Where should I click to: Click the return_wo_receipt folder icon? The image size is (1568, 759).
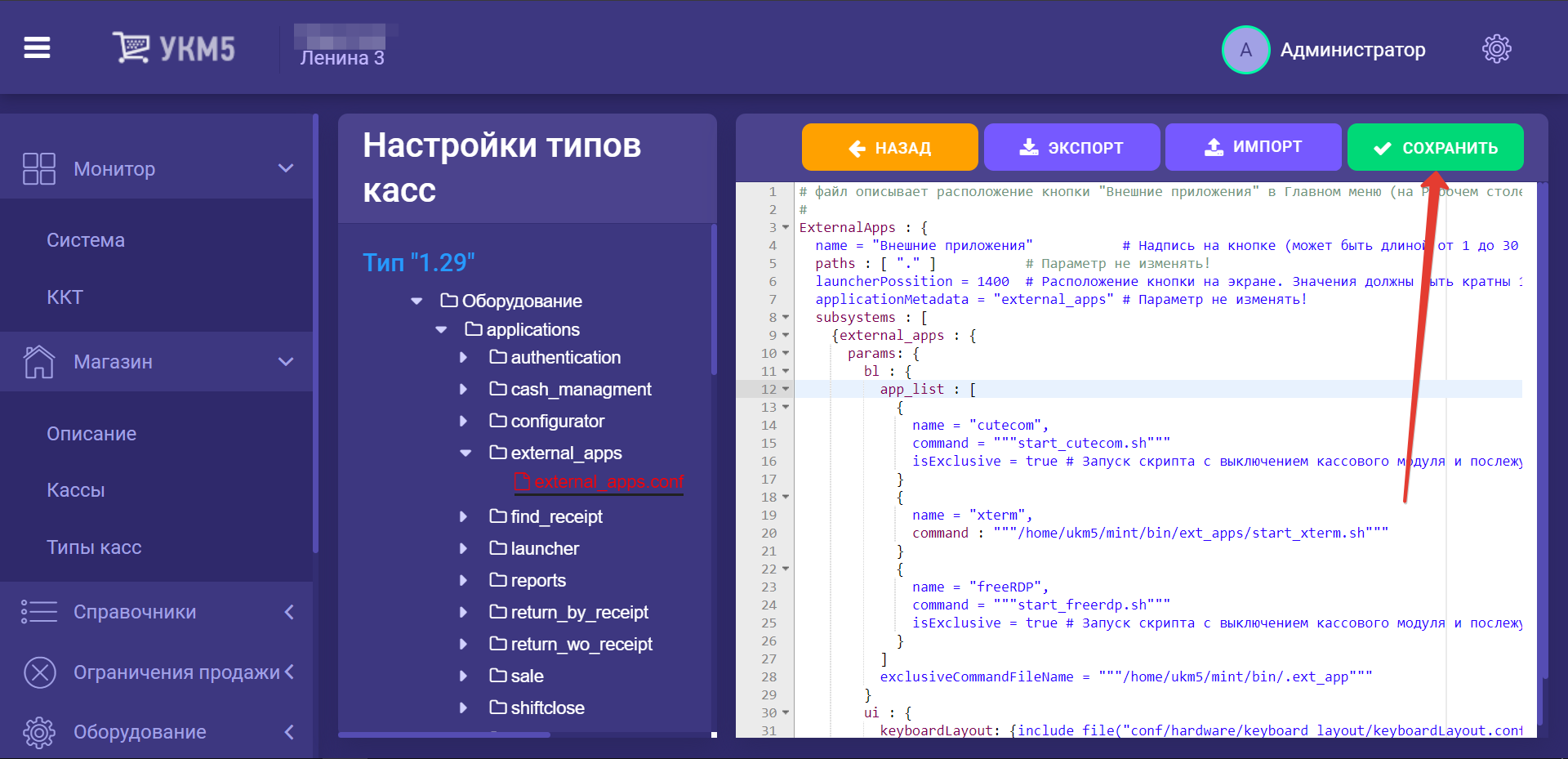(498, 643)
